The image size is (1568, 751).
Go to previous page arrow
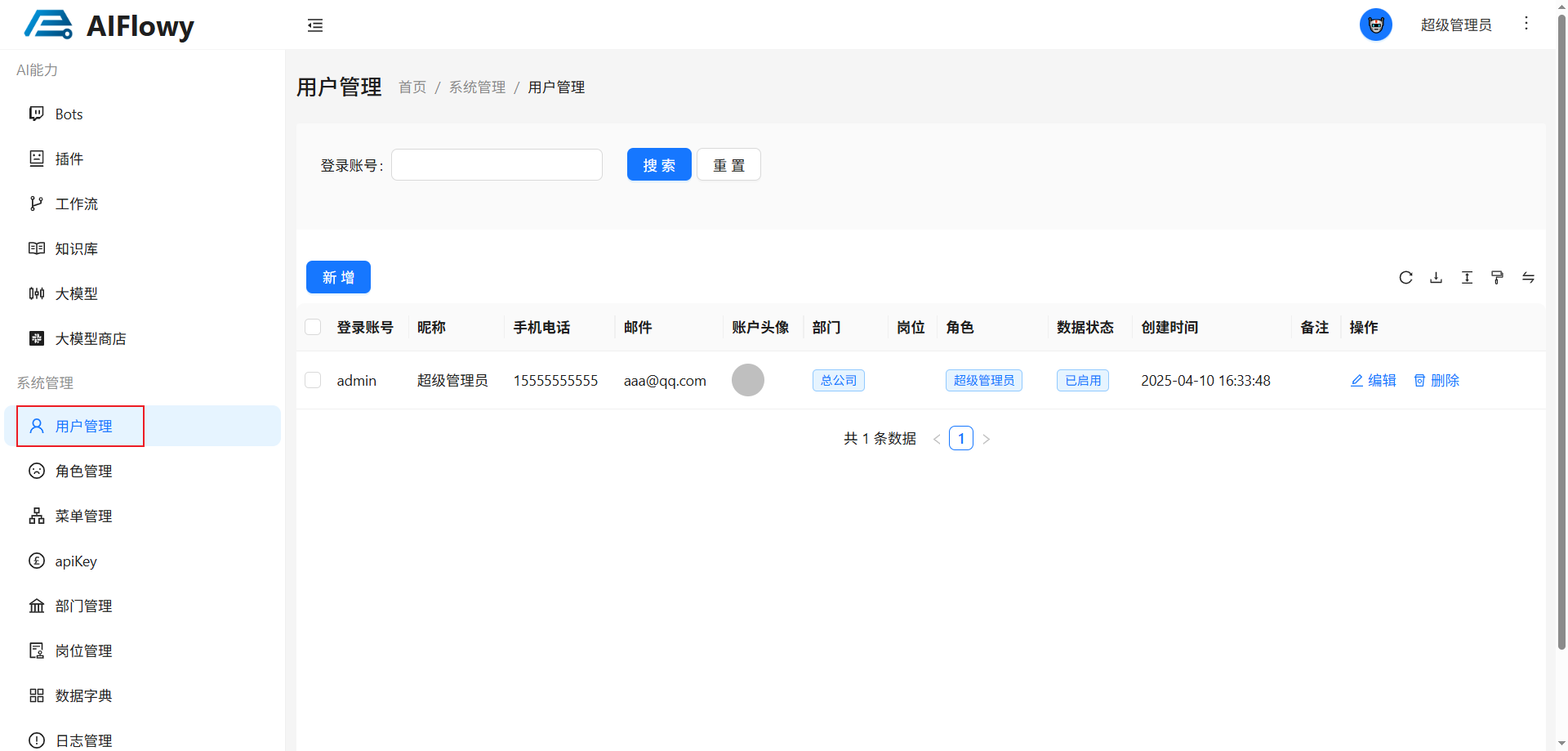937,439
